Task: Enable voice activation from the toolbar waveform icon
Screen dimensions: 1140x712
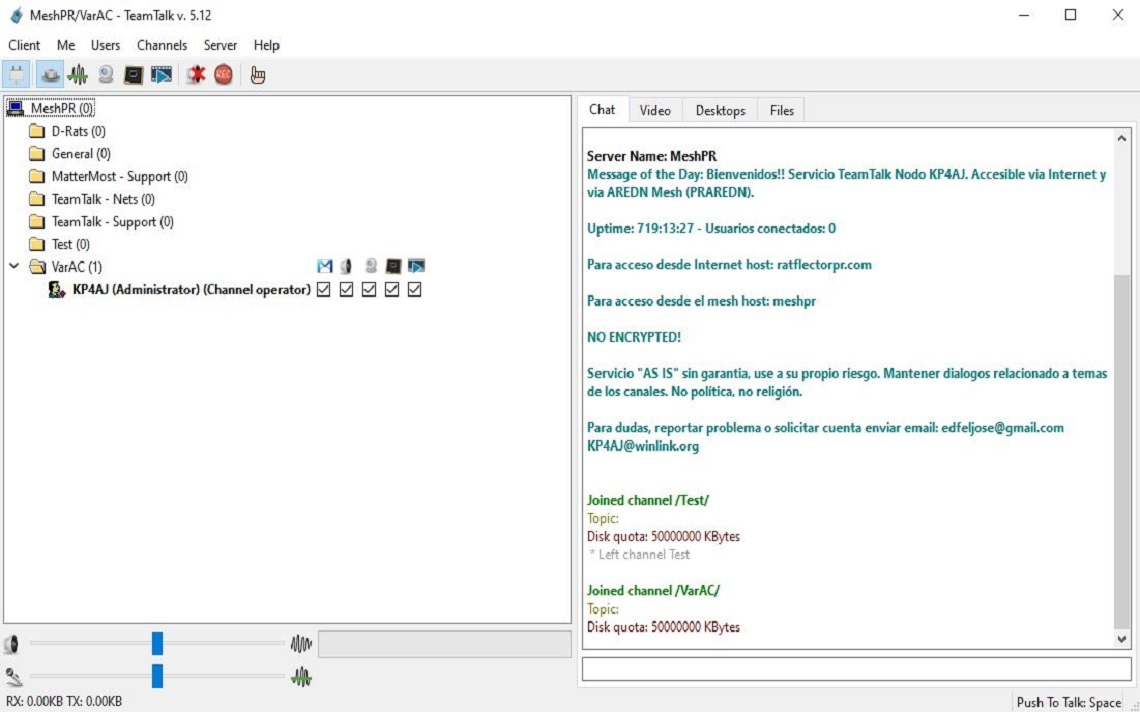Action: [78, 74]
